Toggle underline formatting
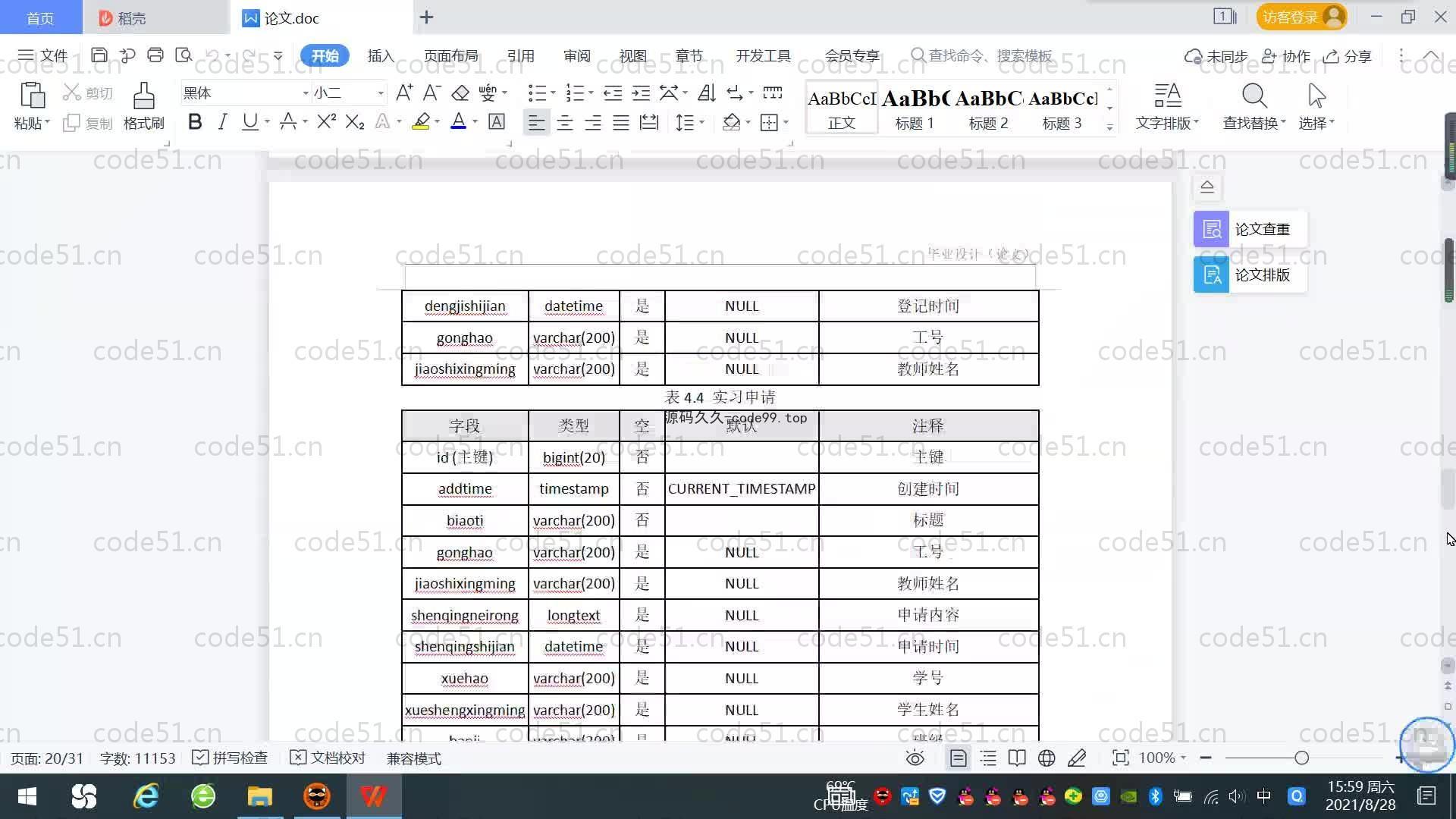 coord(249,122)
